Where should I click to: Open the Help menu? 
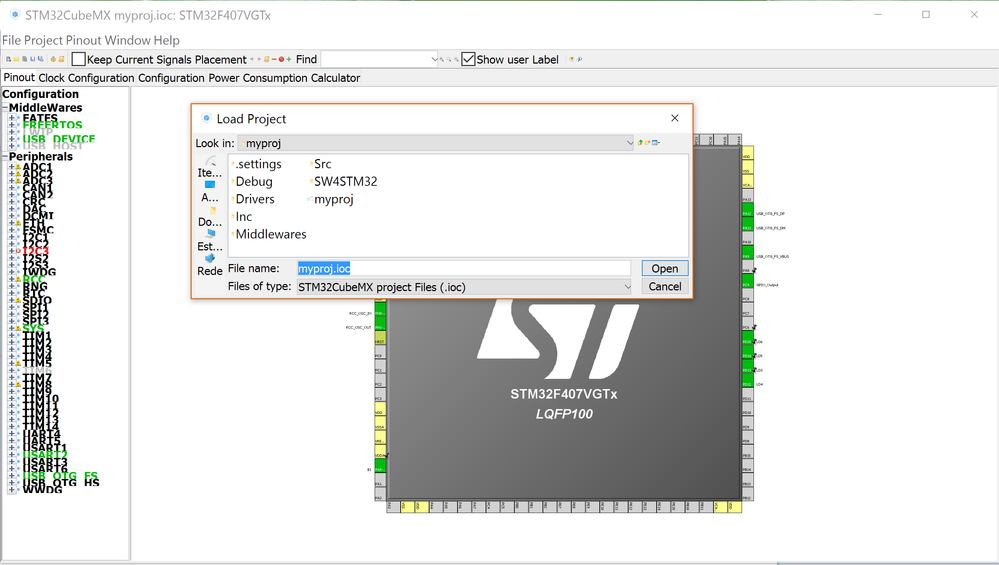[x=166, y=40]
